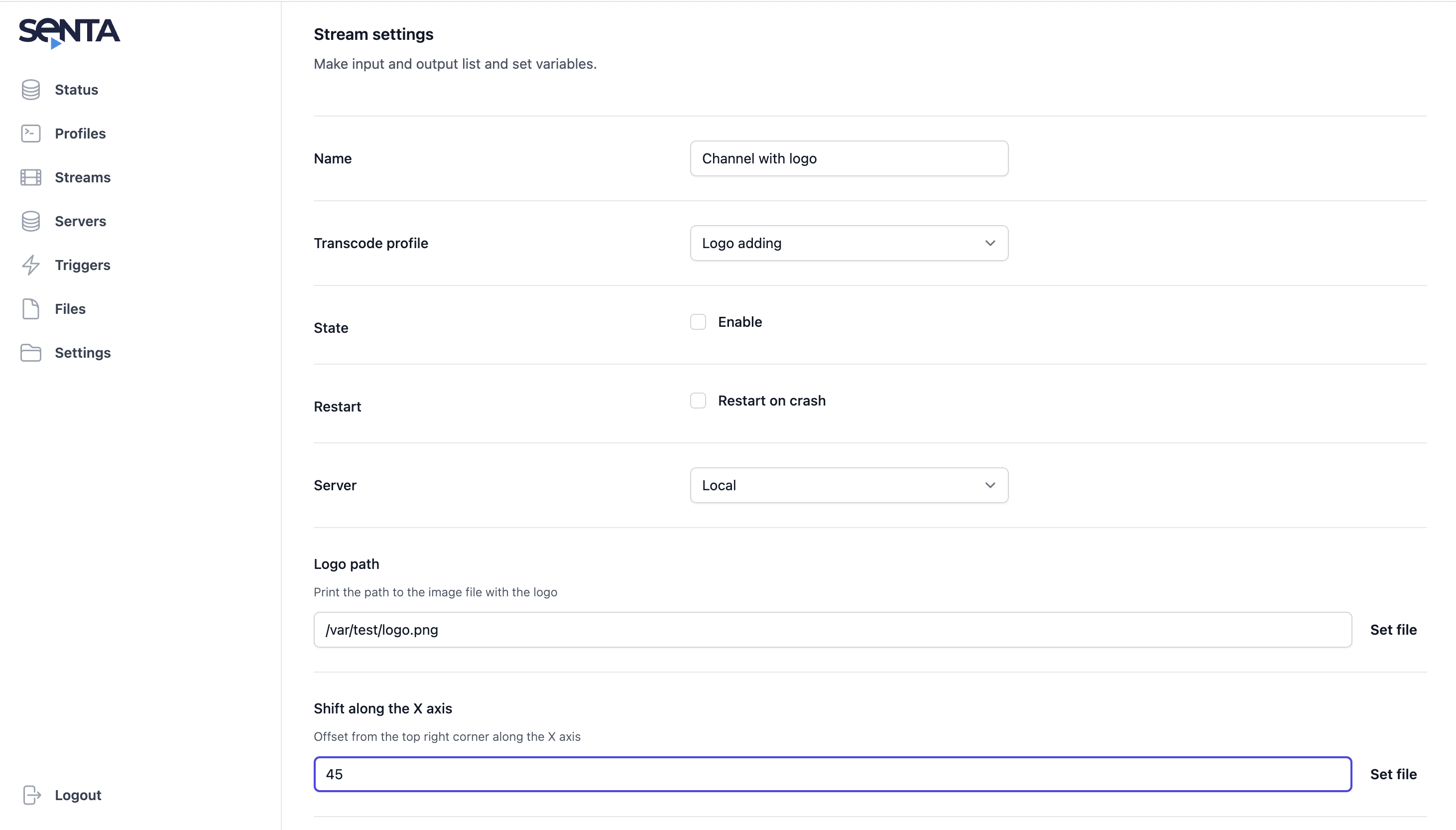Image resolution: width=1456 pixels, height=830 pixels.
Task: Click the Logo path input field
Action: tap(832, 630)
